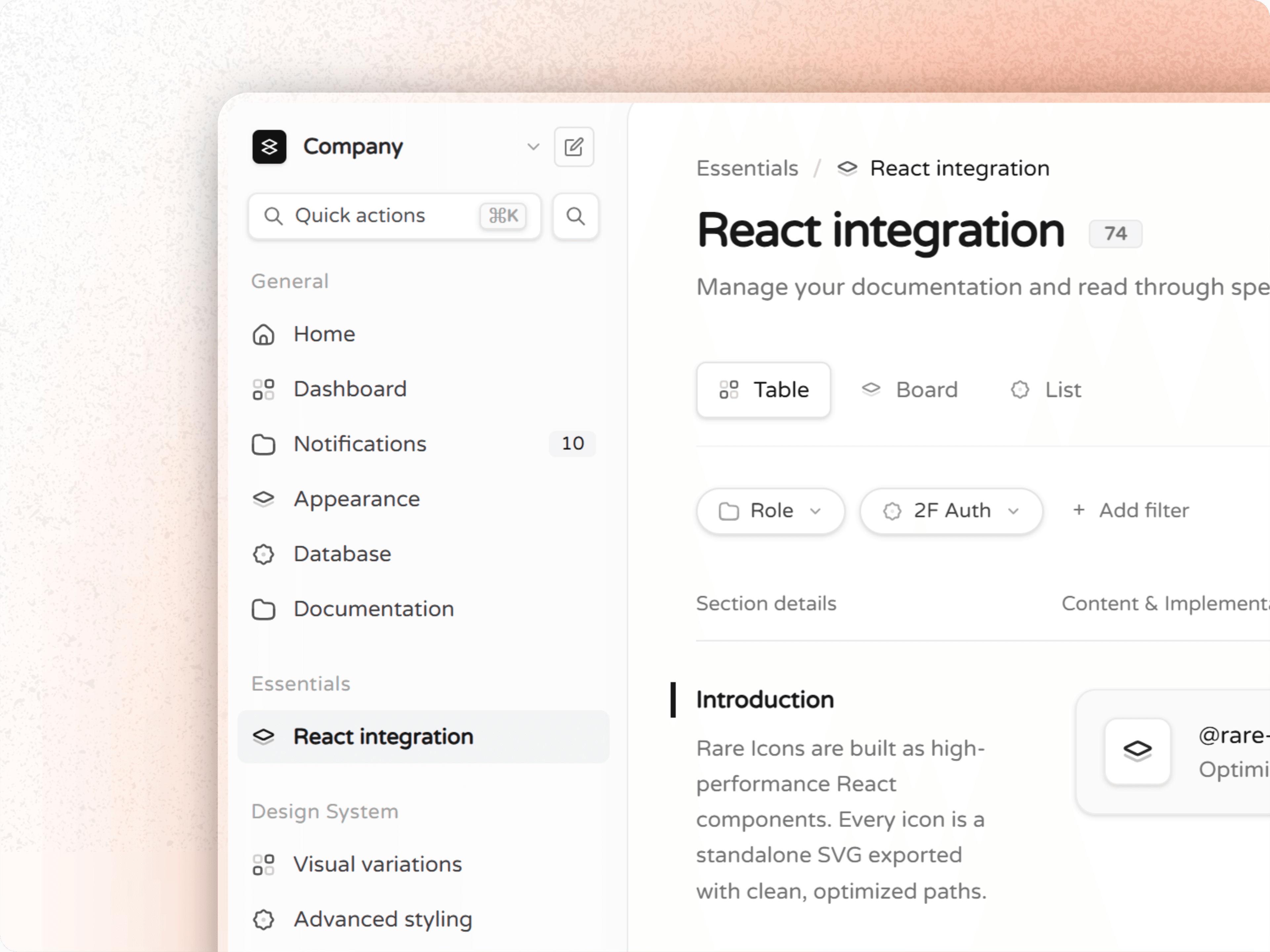
Task: Expand the Role filter dropdown
Action: pyautogui.click(x=771, y=511)
